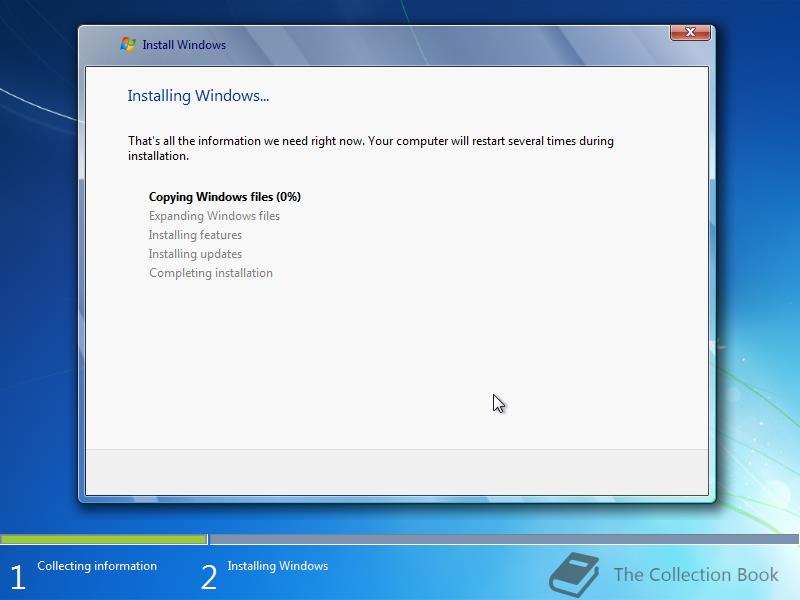This screenshot has width=800, height=600.
Task: Click the grey Installing Windows progress bar
Action: pos(504,539)
